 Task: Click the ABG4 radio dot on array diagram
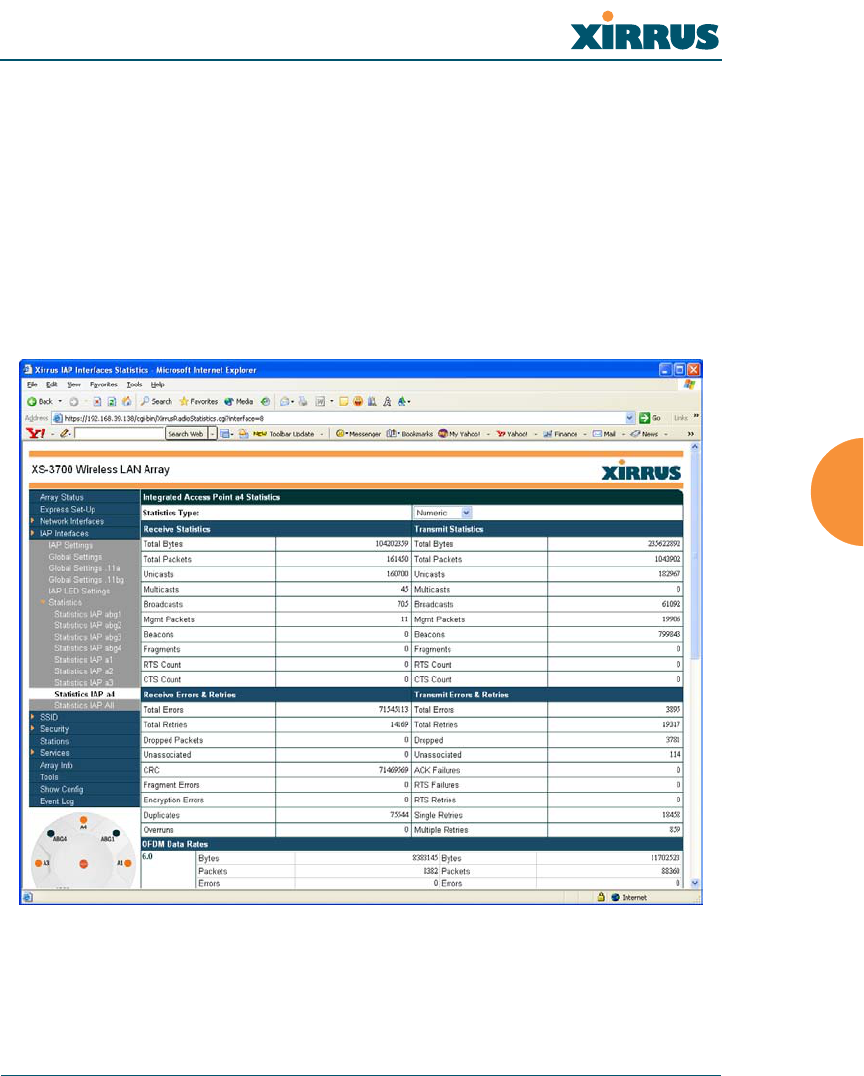pyautogui.click(x=51, y=833)
